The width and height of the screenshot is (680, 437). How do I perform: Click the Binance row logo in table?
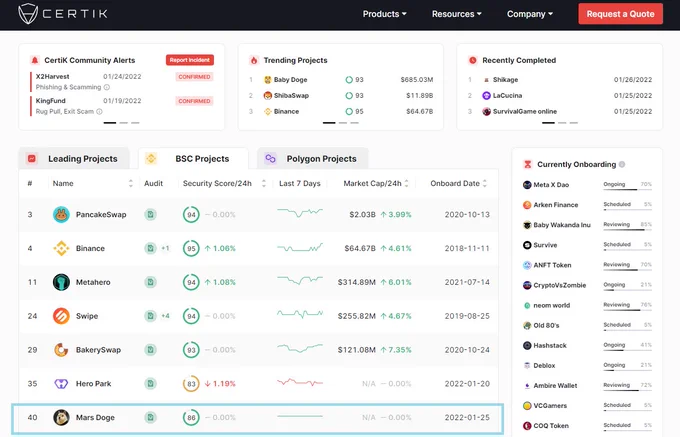[x=61, y=248]
